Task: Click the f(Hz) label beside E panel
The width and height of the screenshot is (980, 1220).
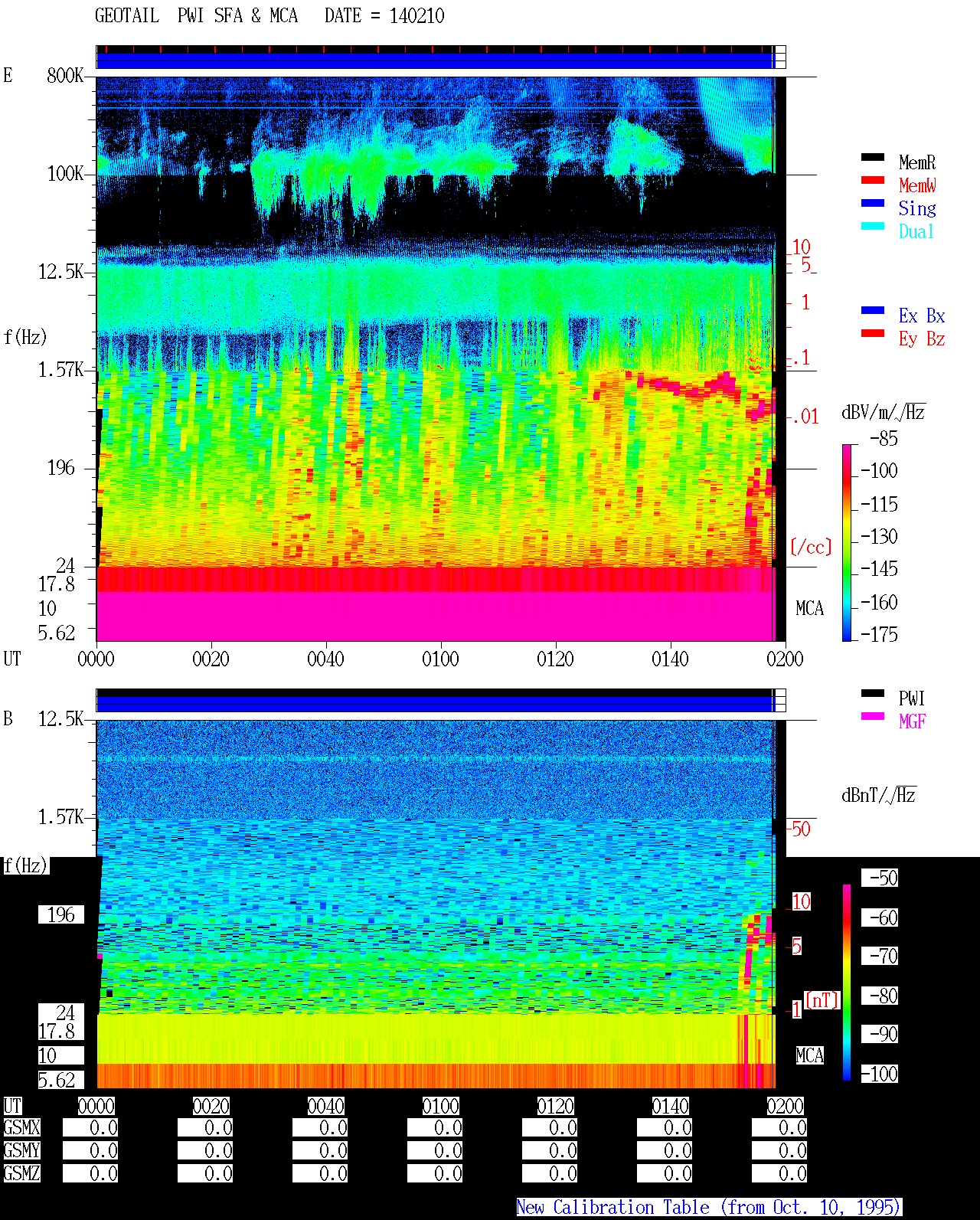Action: (x=25, y=337)
